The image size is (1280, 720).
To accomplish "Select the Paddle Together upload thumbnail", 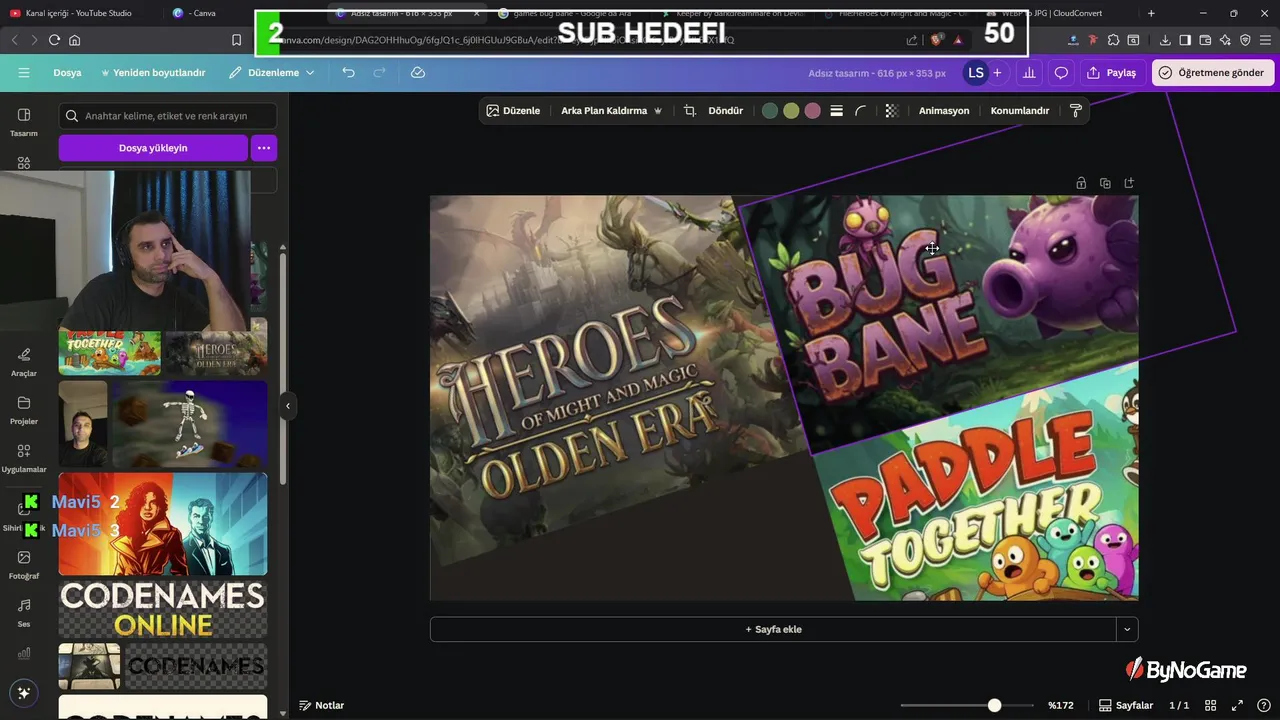I will pos(109,353).
